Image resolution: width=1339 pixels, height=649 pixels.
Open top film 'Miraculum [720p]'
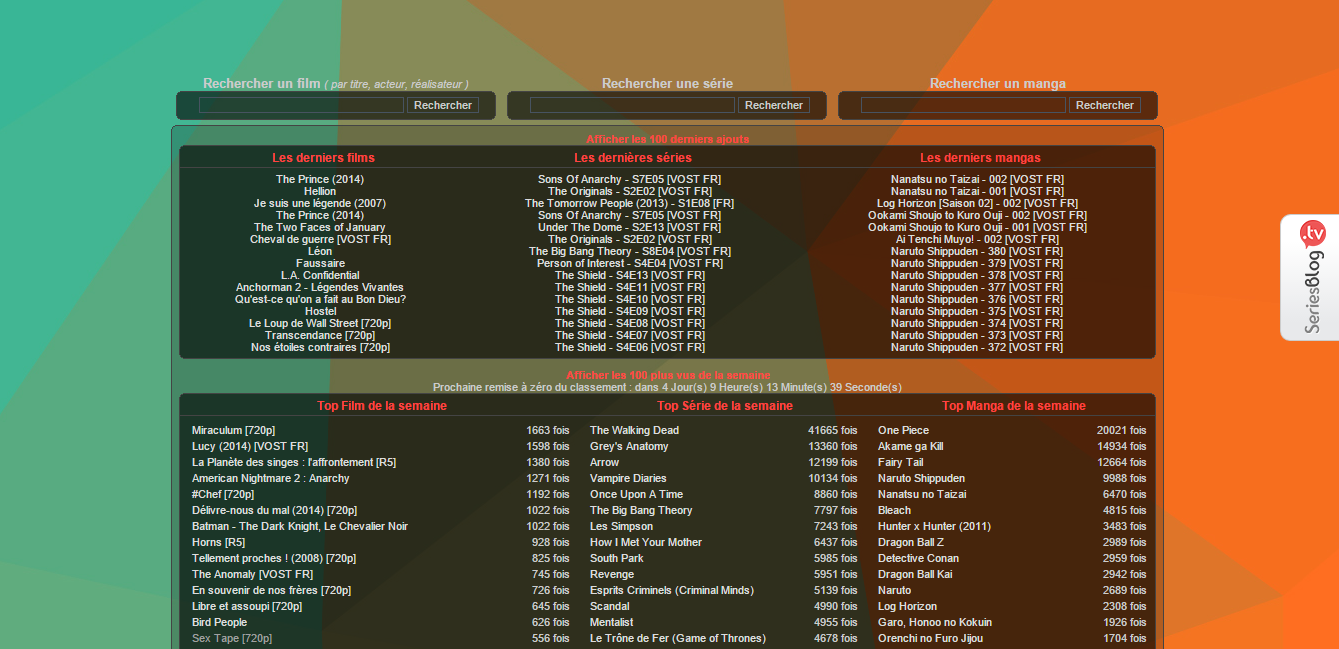231,430
